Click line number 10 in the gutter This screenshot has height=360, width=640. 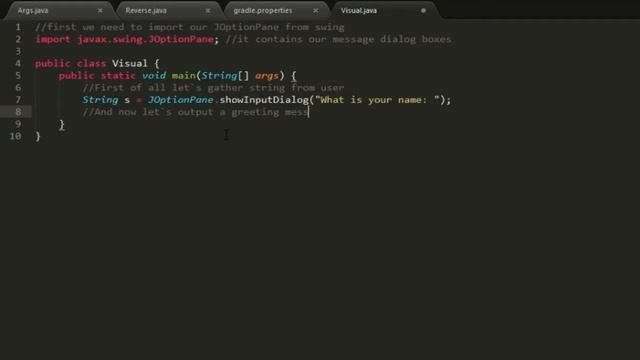[x=15, y=136]
